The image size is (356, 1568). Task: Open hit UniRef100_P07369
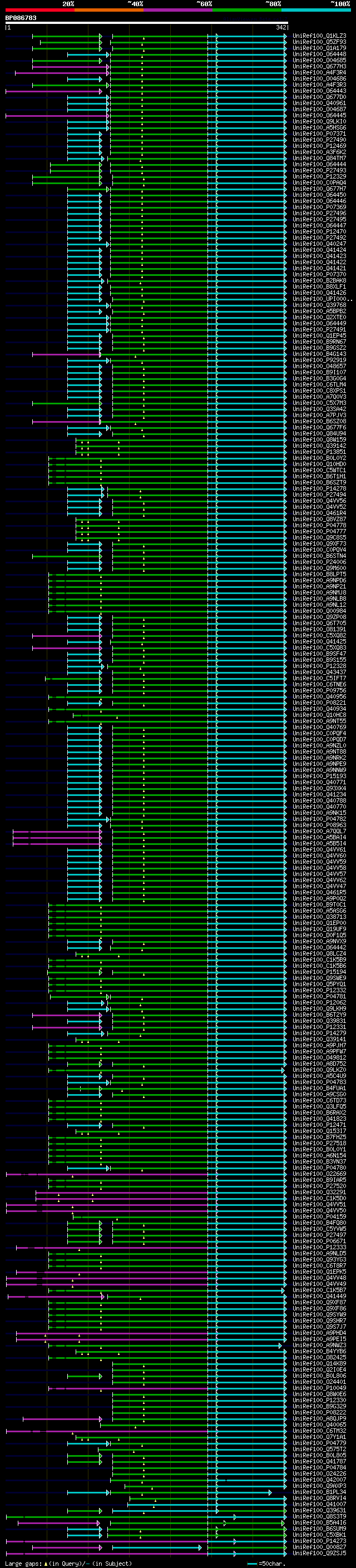[x=319, y=207]
